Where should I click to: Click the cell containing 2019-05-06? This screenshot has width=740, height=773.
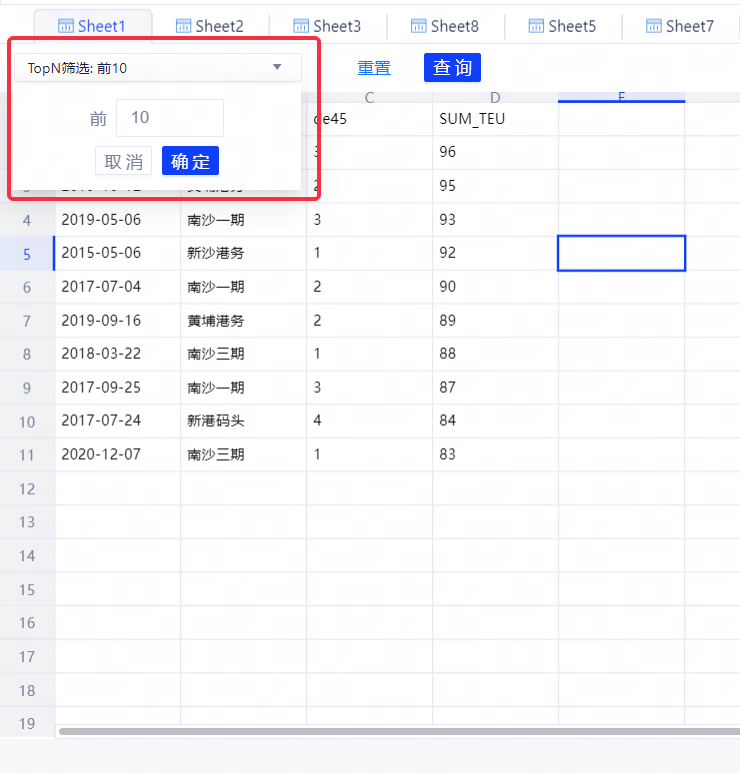(x=117, y=219)
